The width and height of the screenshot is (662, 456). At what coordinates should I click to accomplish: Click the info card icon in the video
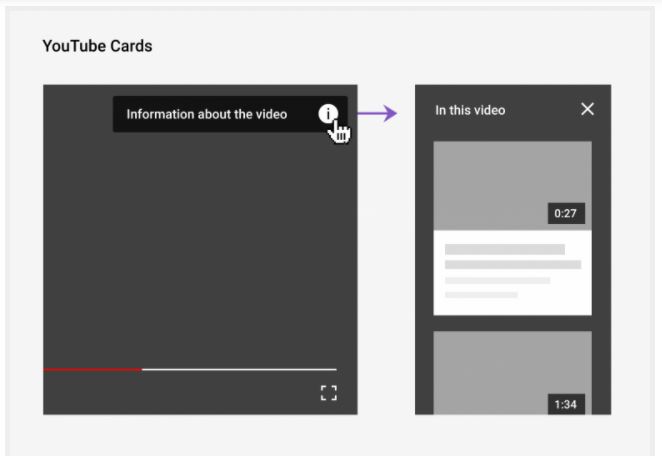(x=328, y=114)
